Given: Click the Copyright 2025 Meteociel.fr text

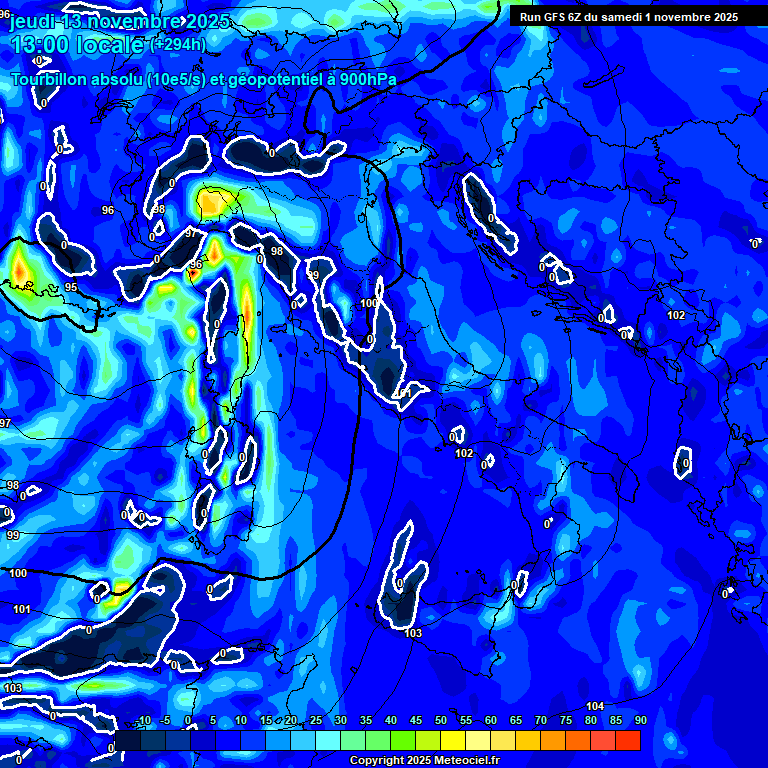Looking at the screenshot, I should (x=424, y=761).
